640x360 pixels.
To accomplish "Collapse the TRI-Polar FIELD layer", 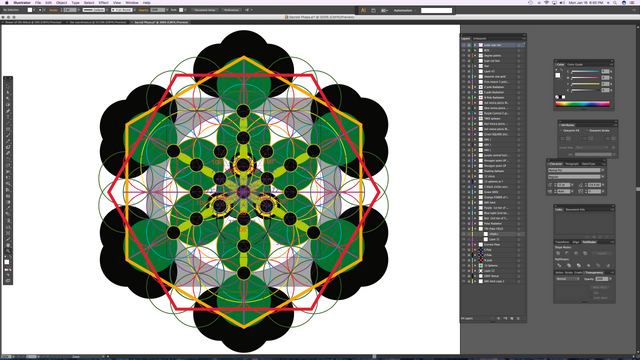I will pyautogui.click(x=475, y=229).
